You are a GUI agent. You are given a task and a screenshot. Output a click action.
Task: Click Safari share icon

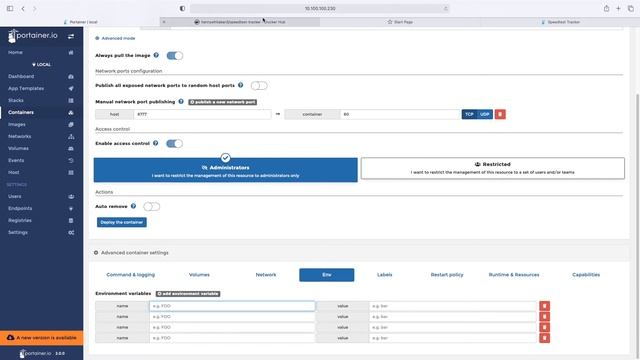607,9
